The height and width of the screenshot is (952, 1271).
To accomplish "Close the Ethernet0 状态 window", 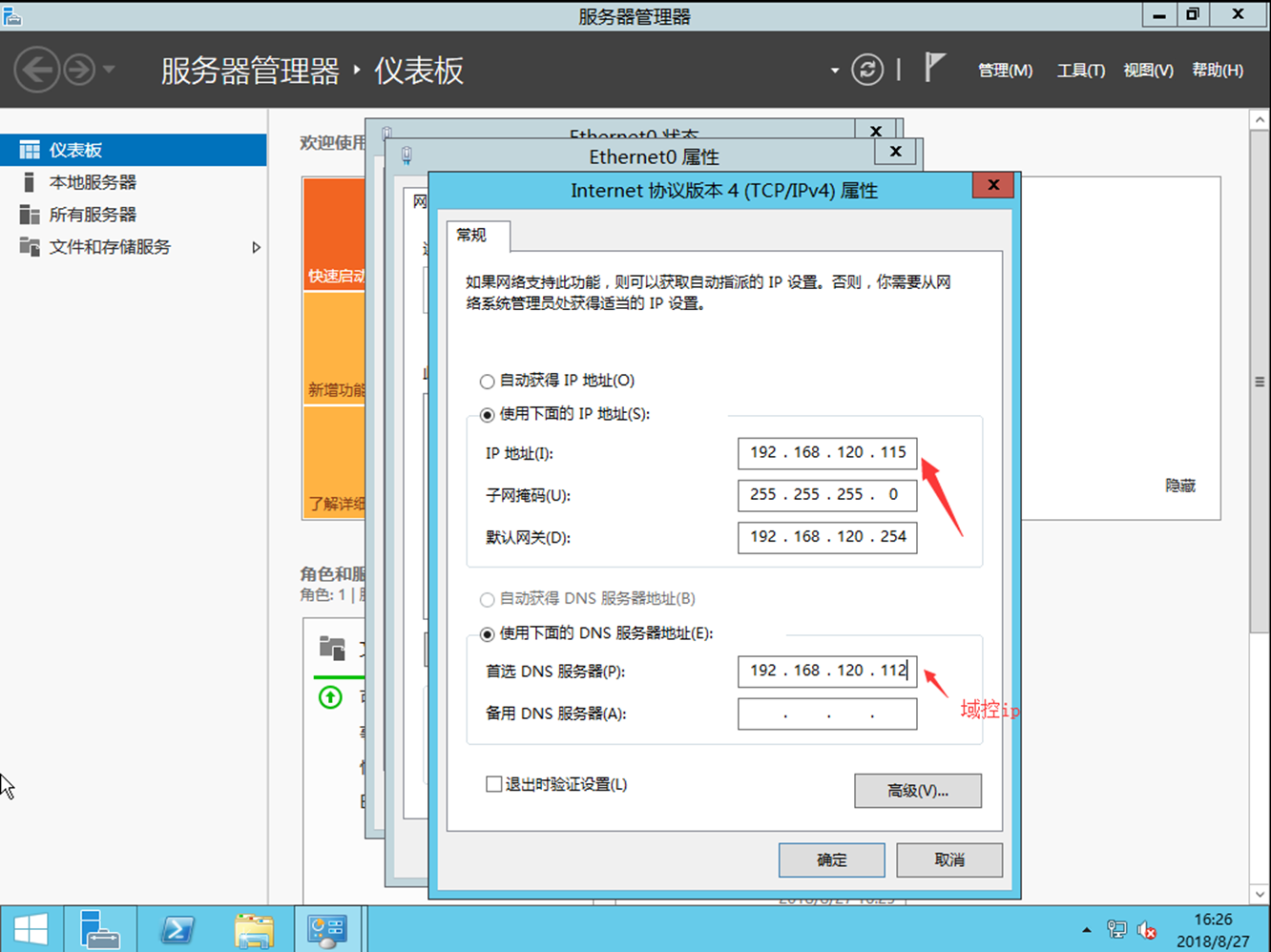I will (x=875, y=130).
